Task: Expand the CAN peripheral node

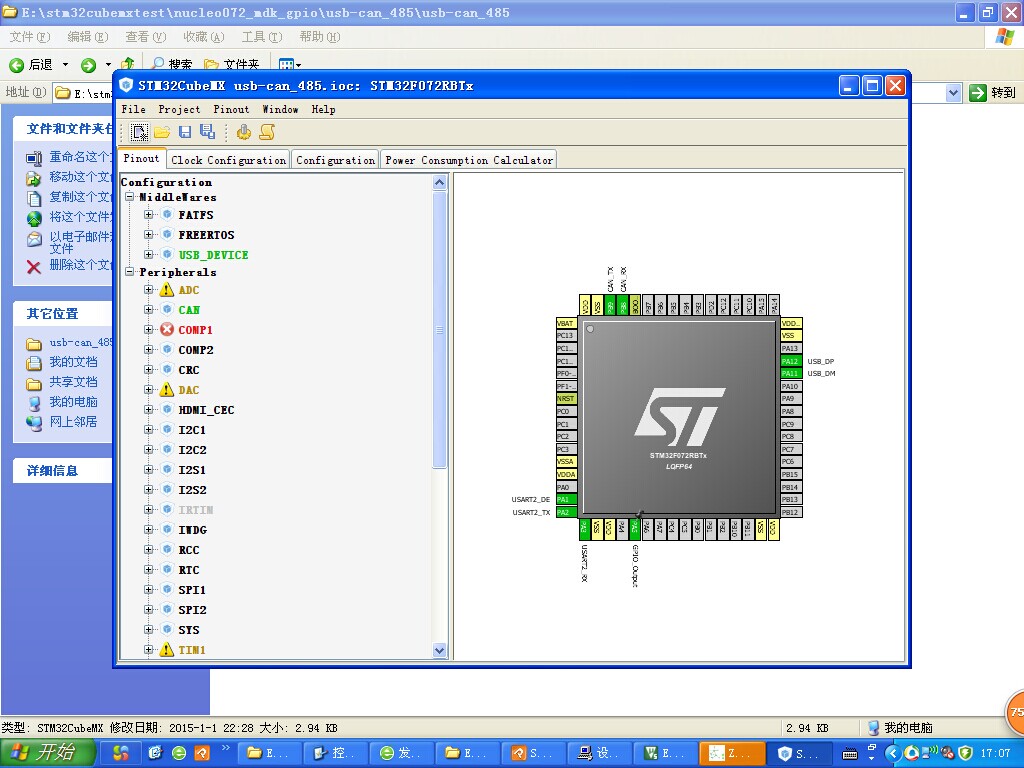Action: coord(149,310)
